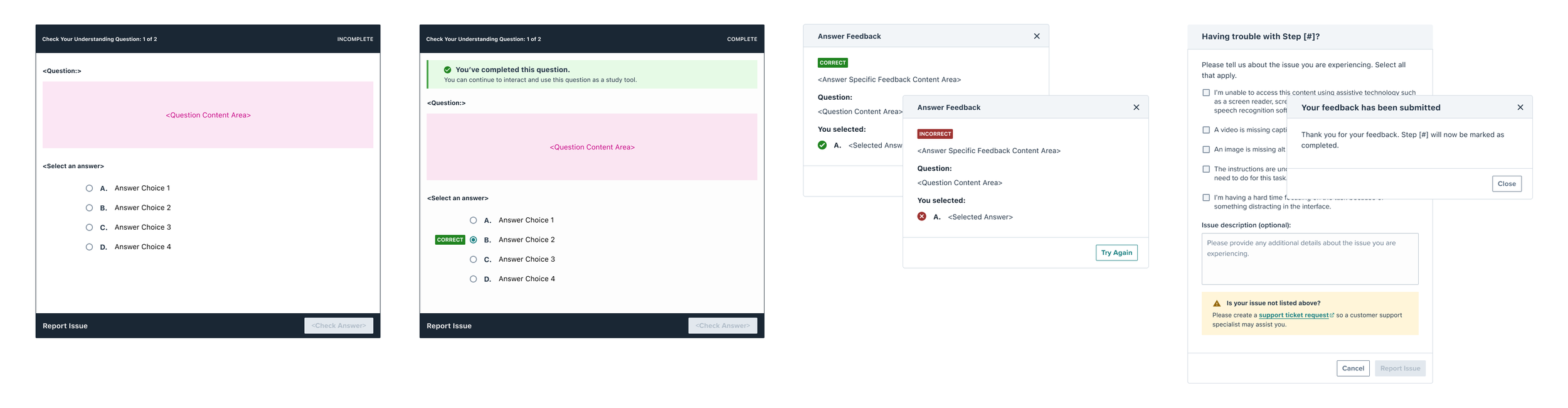Select the checked Answer Choice 2 radio in complete question
This screenshot has width=1568, height=408.
click(x=473, y=240)
